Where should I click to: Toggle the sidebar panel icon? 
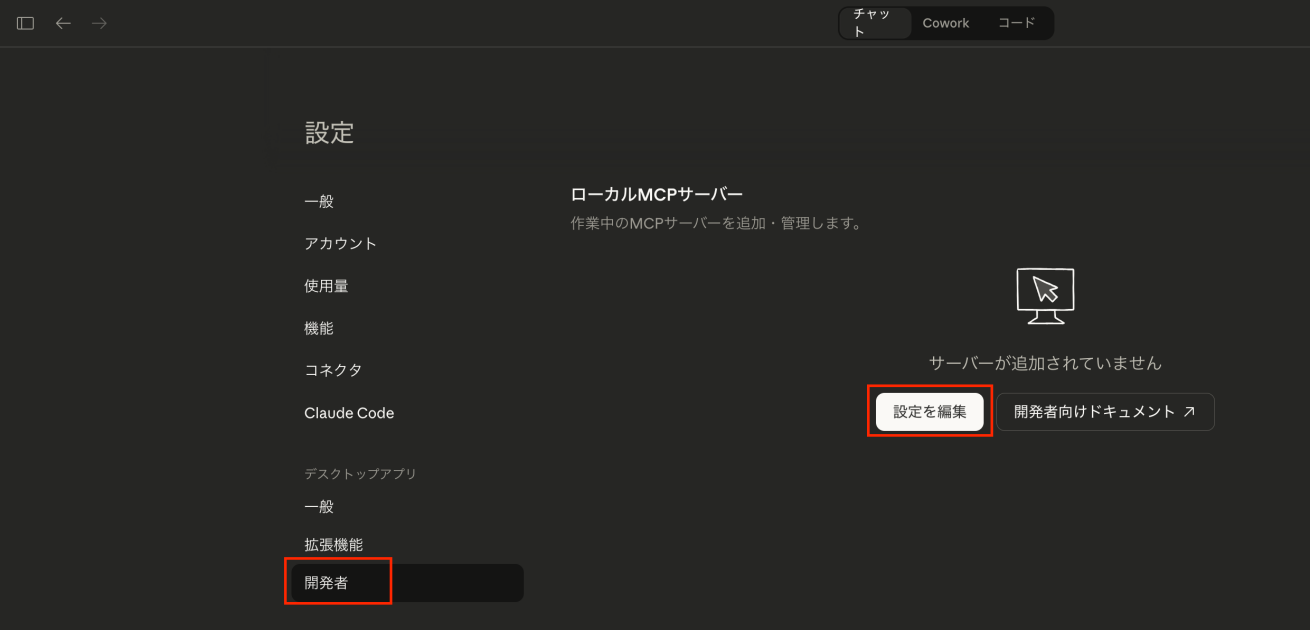26,23
